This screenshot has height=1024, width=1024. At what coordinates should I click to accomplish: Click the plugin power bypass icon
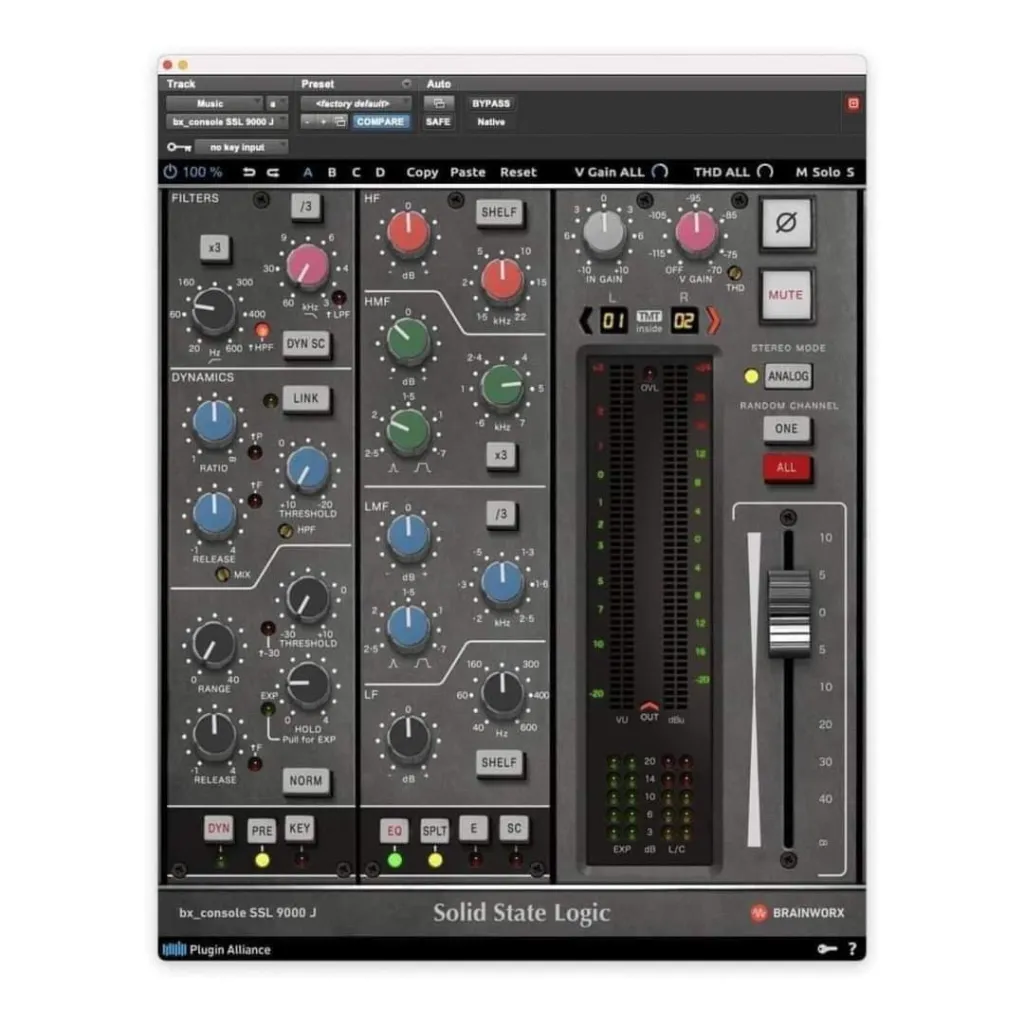170,172
